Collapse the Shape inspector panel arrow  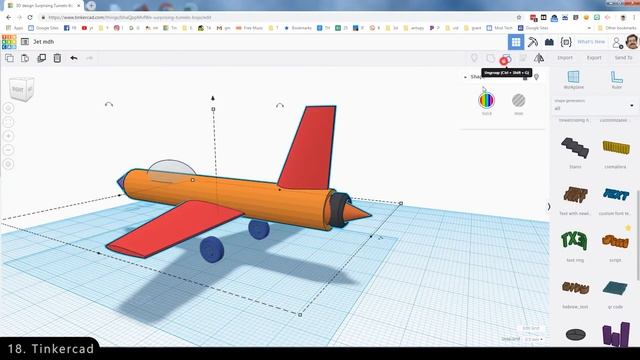(x=465, y=77)
